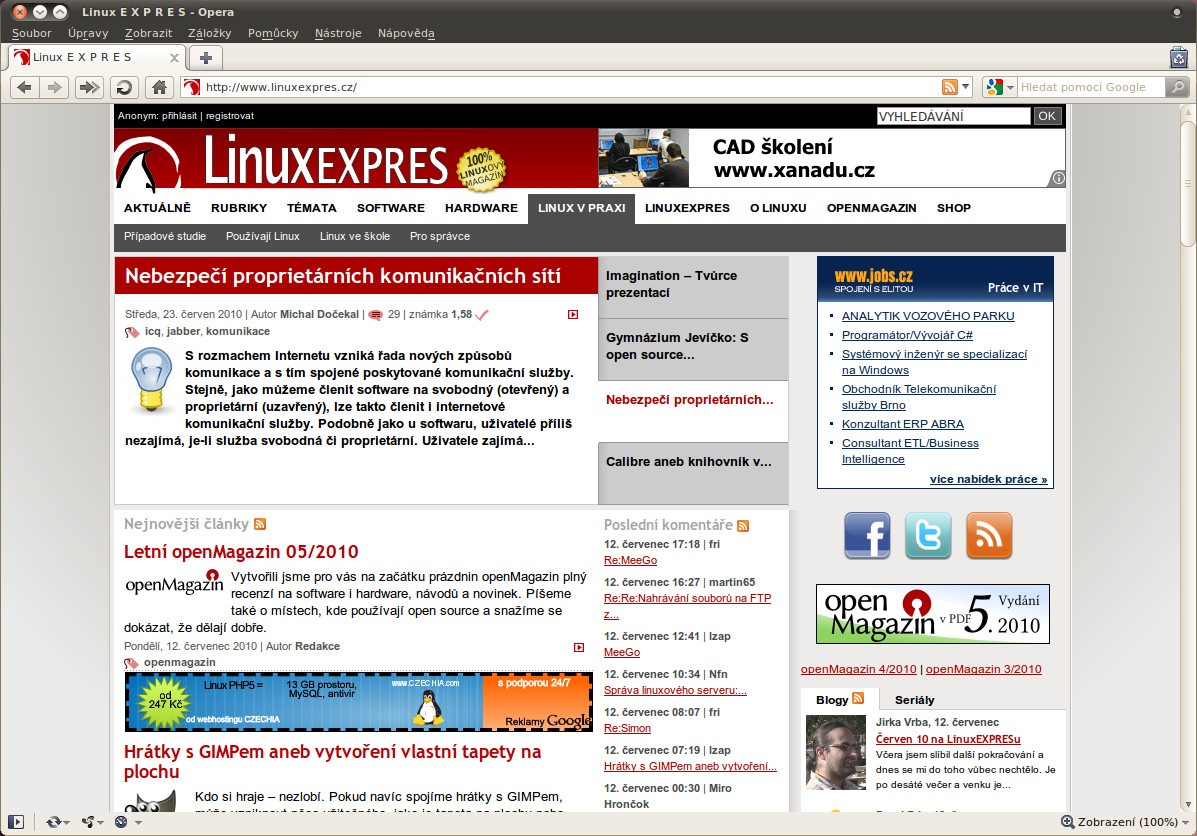The height and width of the screenshot is (836, 1197).
Task: Click the CZECHIA webhosting ad banner
Action: [359, 702]
